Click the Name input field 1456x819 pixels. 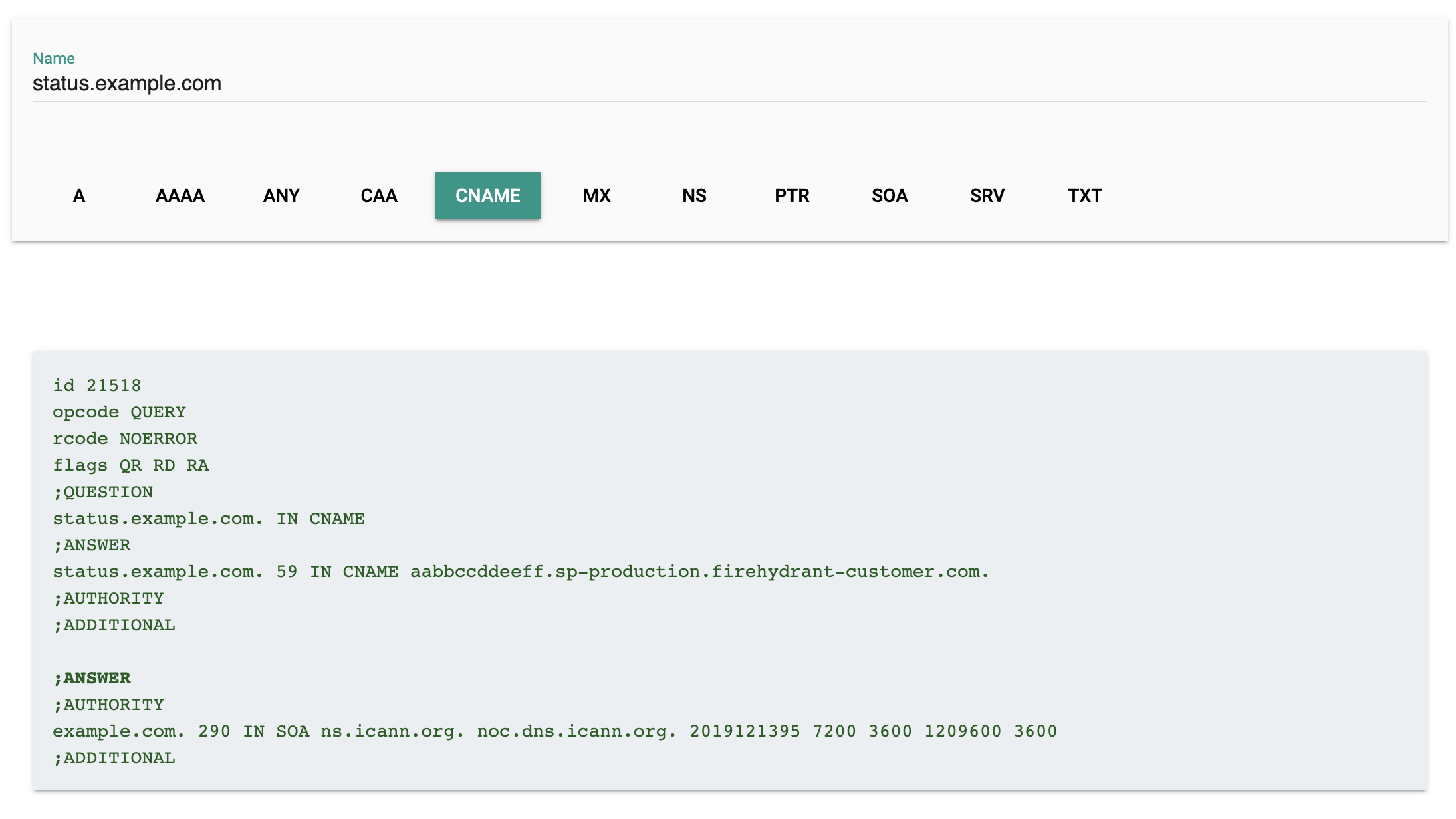pos(728,83)
